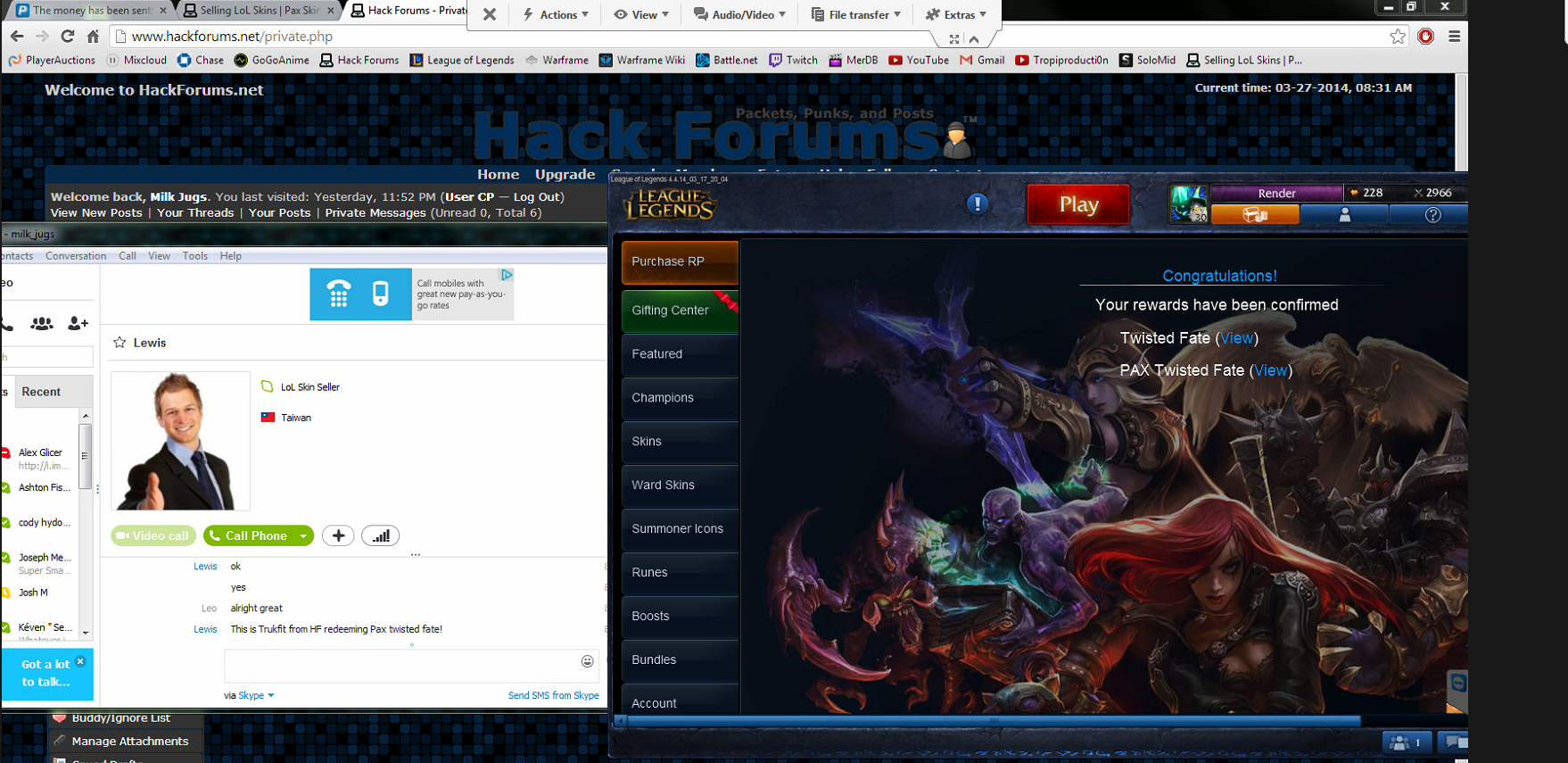Collapse the remote toolbar with the up chevron
The width and height of the screenshot is (1568, 763).
click(x=974, y=38)
